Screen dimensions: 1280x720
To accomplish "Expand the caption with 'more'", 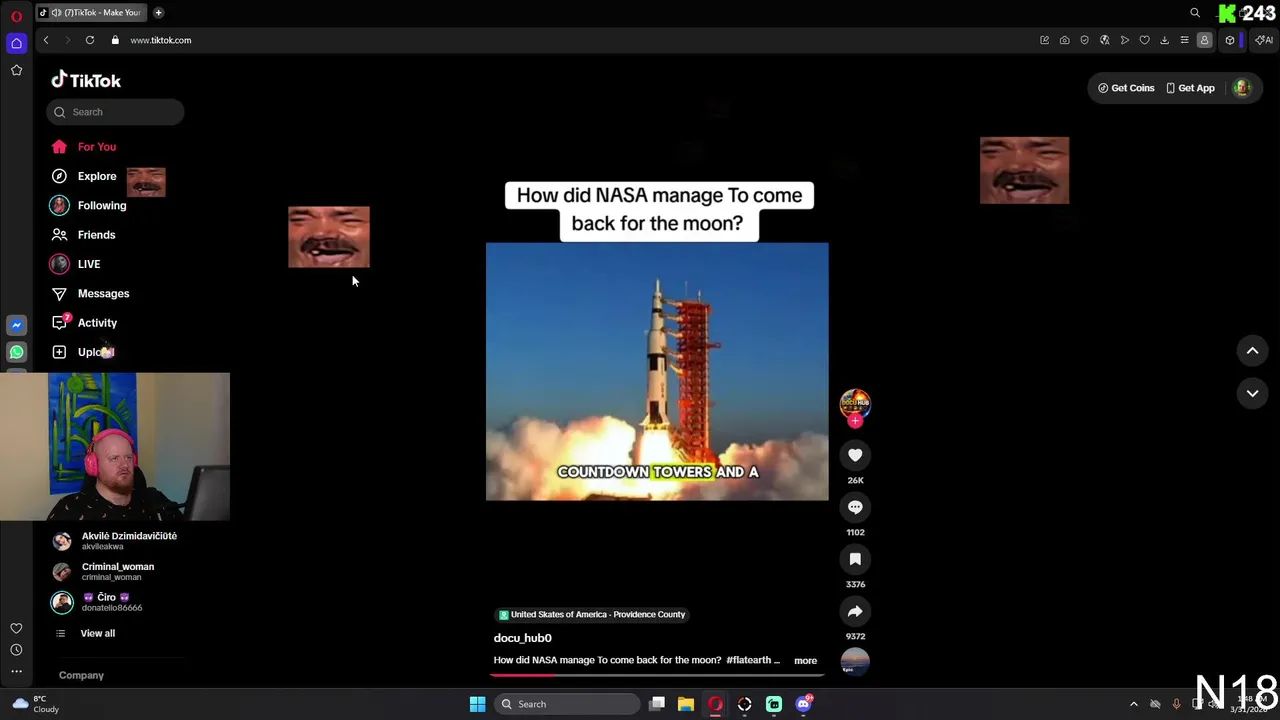I will (805, 660).
